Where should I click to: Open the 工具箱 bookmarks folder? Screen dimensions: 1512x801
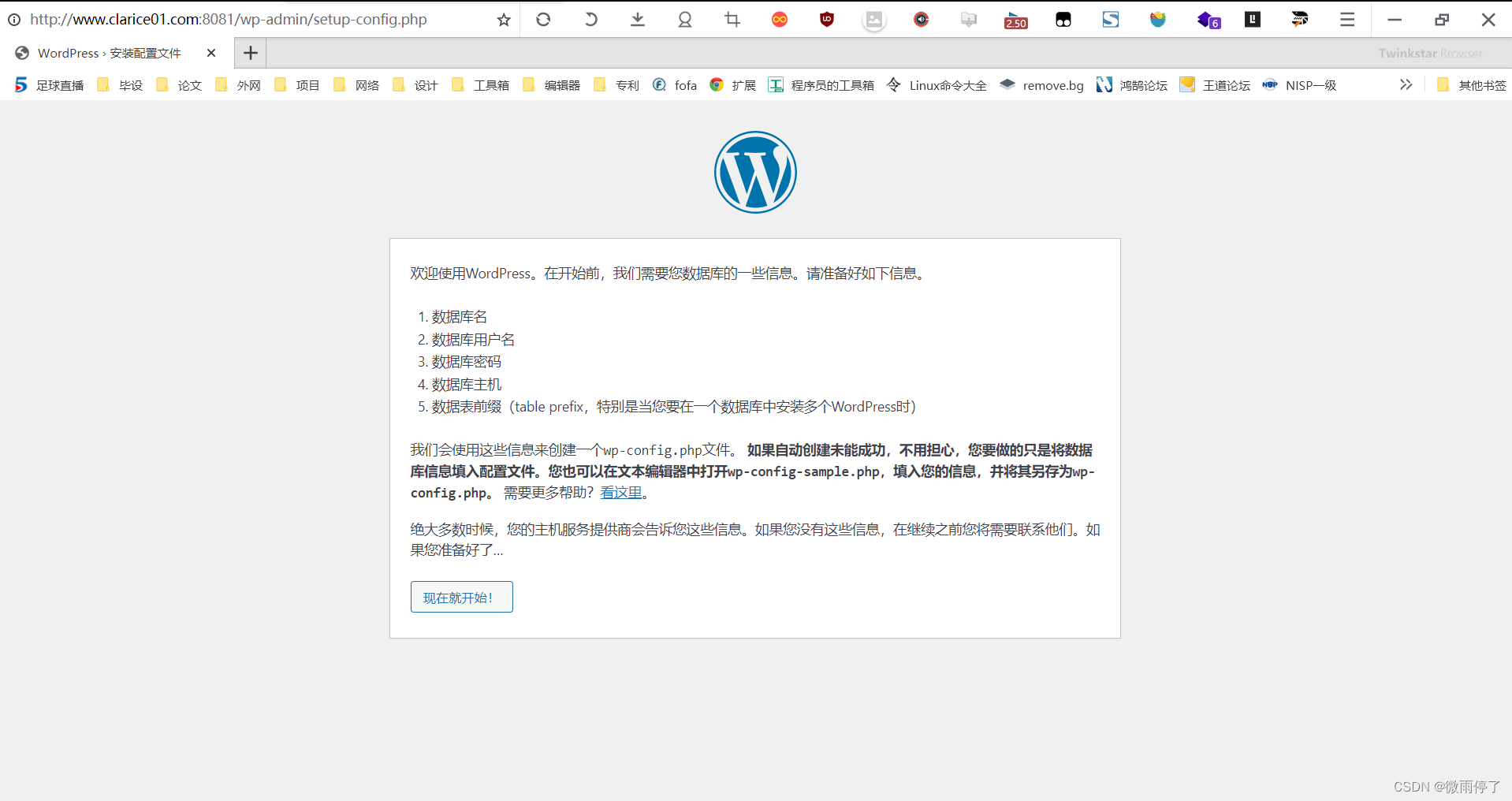click(480, 85)
